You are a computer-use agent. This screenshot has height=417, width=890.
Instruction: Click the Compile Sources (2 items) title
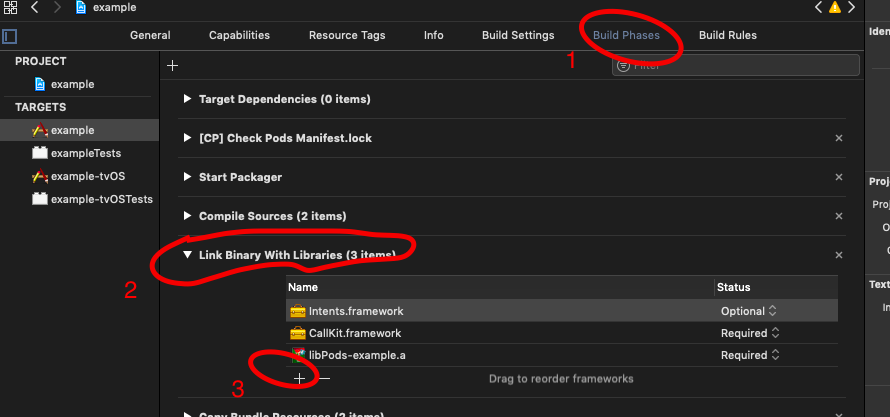[272, 216]
